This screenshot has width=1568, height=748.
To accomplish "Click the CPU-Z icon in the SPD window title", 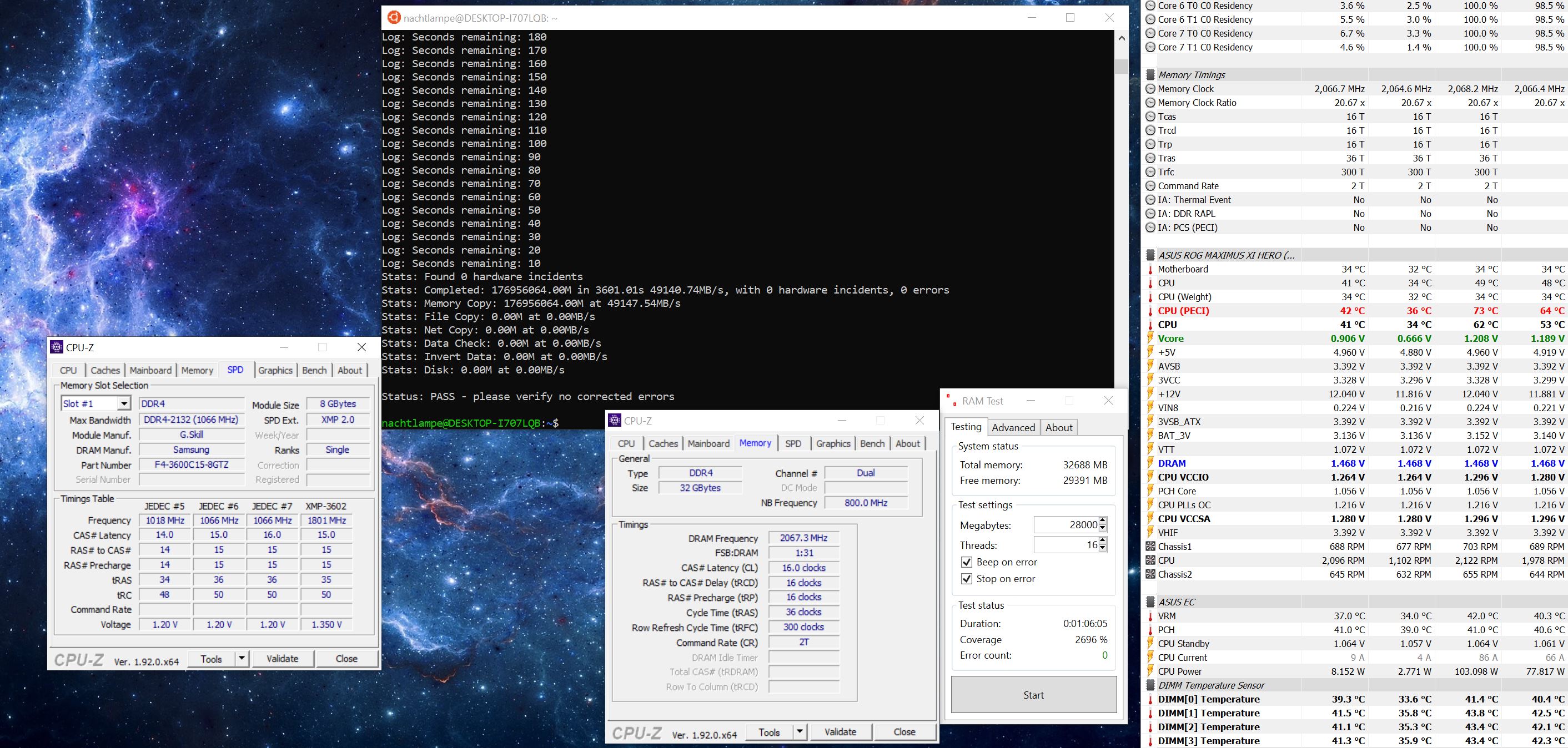I will (x=57, y=347).
